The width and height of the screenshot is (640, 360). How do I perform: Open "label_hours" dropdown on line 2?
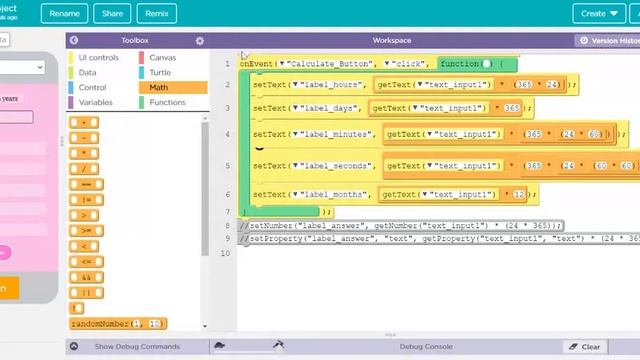[296, 84]
